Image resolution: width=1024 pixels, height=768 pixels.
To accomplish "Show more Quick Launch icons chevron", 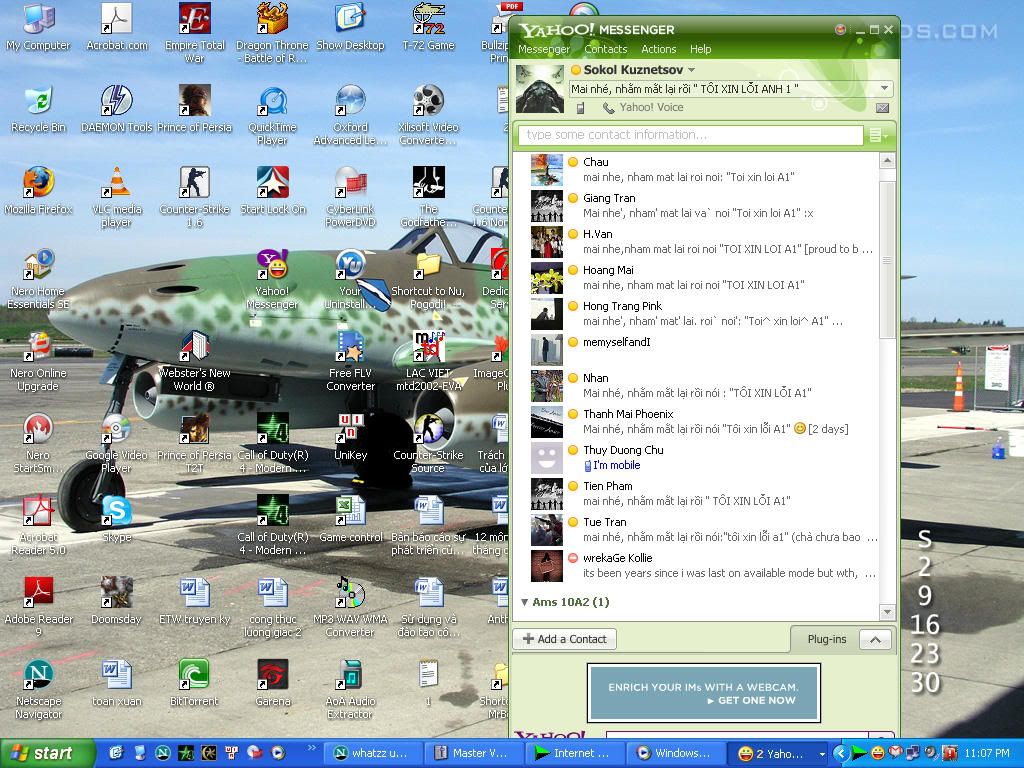I will pyautogui.click(x=311, y=748).
